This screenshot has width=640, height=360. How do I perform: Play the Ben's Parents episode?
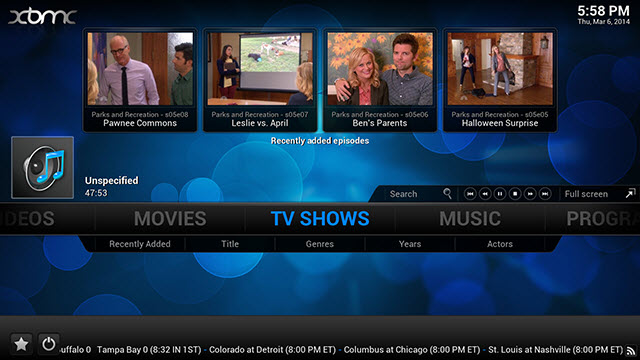(380, 80)
